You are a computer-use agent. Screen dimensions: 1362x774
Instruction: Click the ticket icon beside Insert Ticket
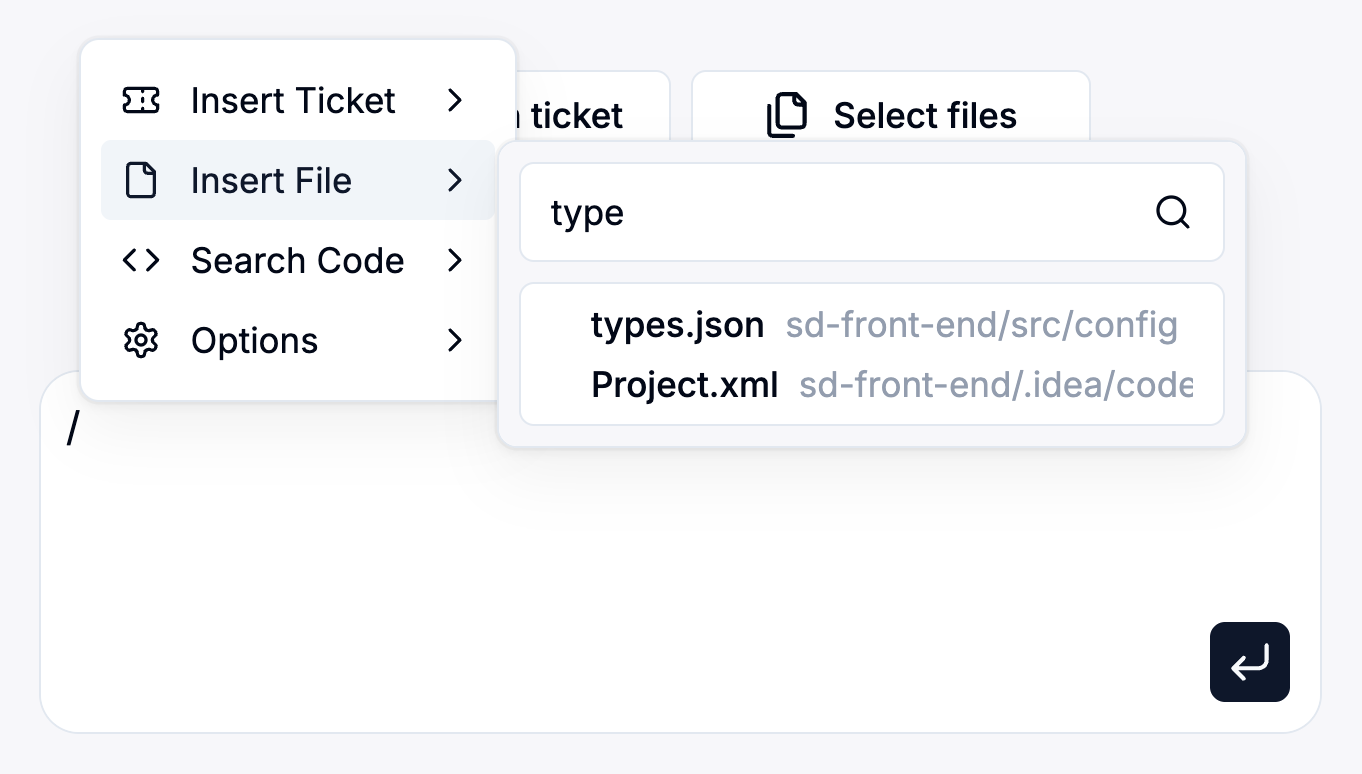141,100
